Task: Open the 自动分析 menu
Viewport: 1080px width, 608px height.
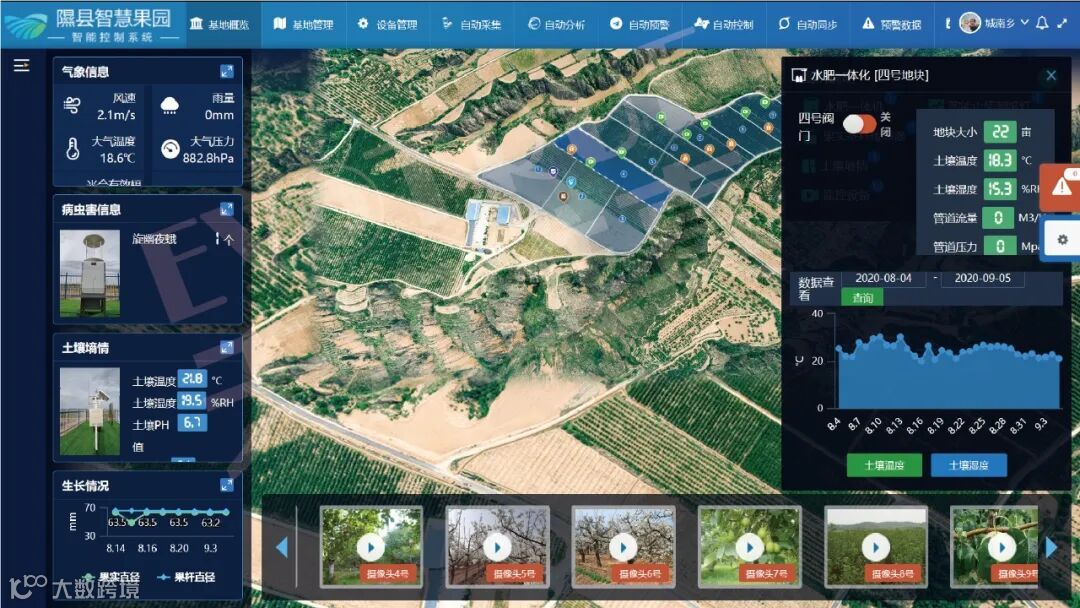Action: (556, 24)
